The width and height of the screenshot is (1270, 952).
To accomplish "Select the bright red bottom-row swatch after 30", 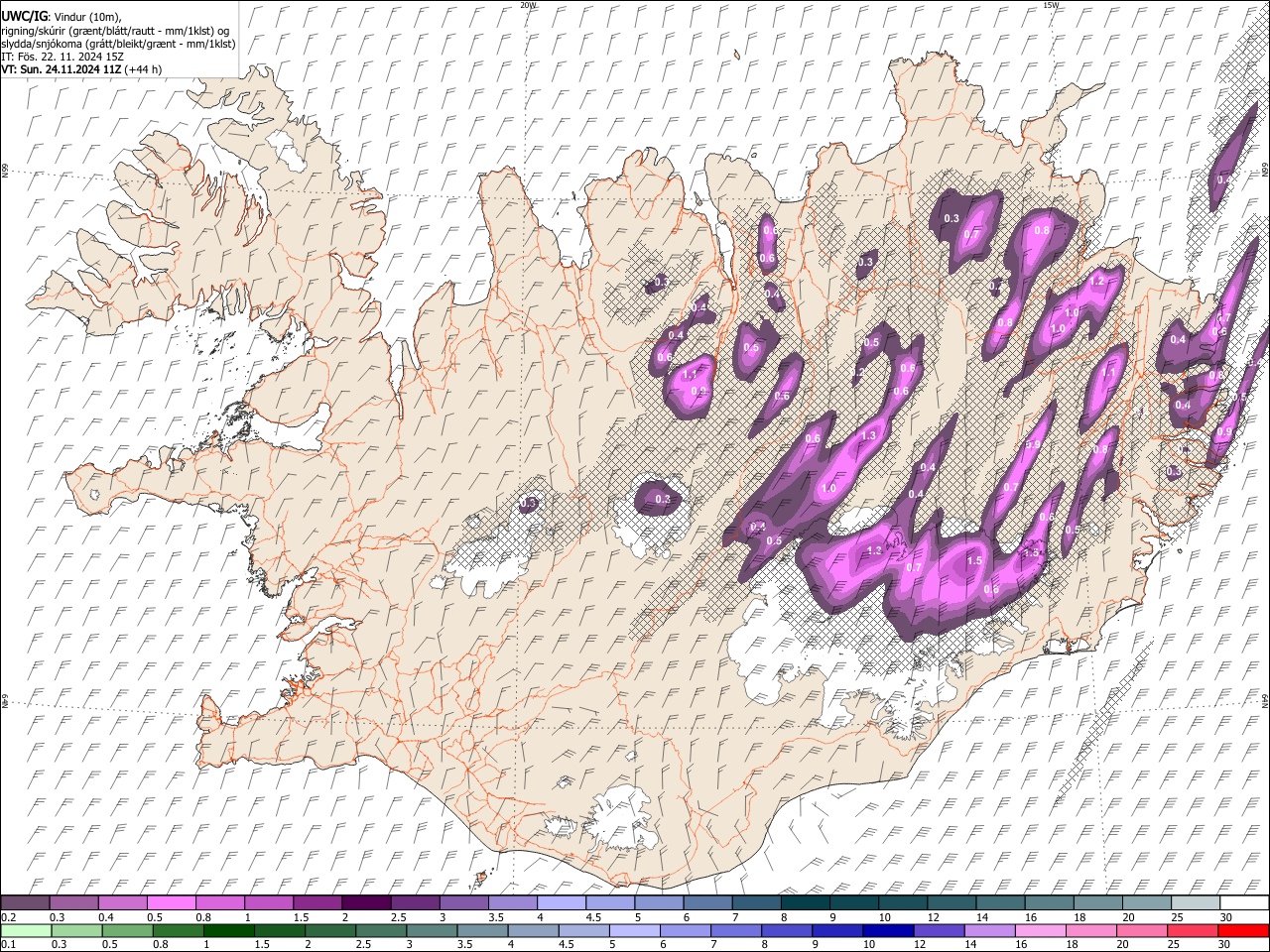I will pos(1242,930).
